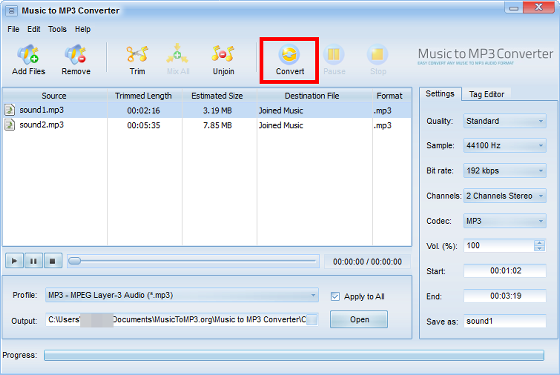Close the Music to MP3 Converter window
This screenshot has width=560, height=375.
click(539, 8)
